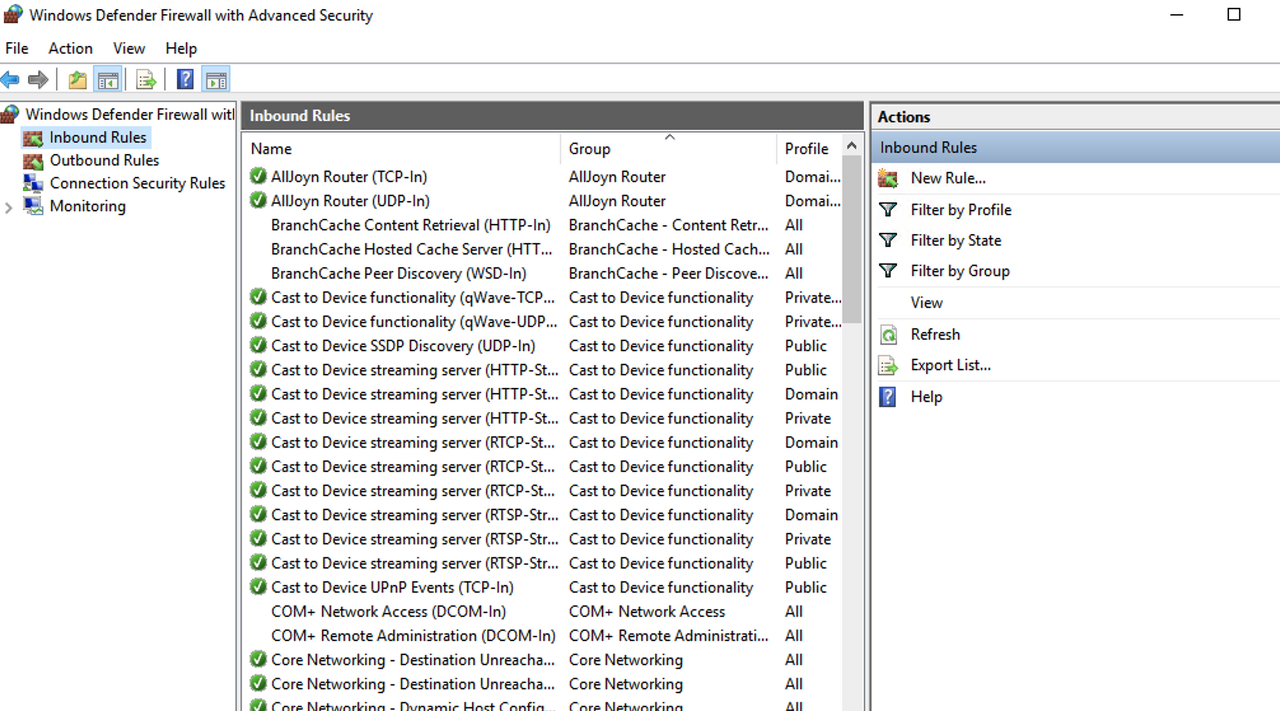Click the rules list scrollbar up arrow
Image resolution: width=1280 pixels, height=711 pixels.
click(852, 146)
